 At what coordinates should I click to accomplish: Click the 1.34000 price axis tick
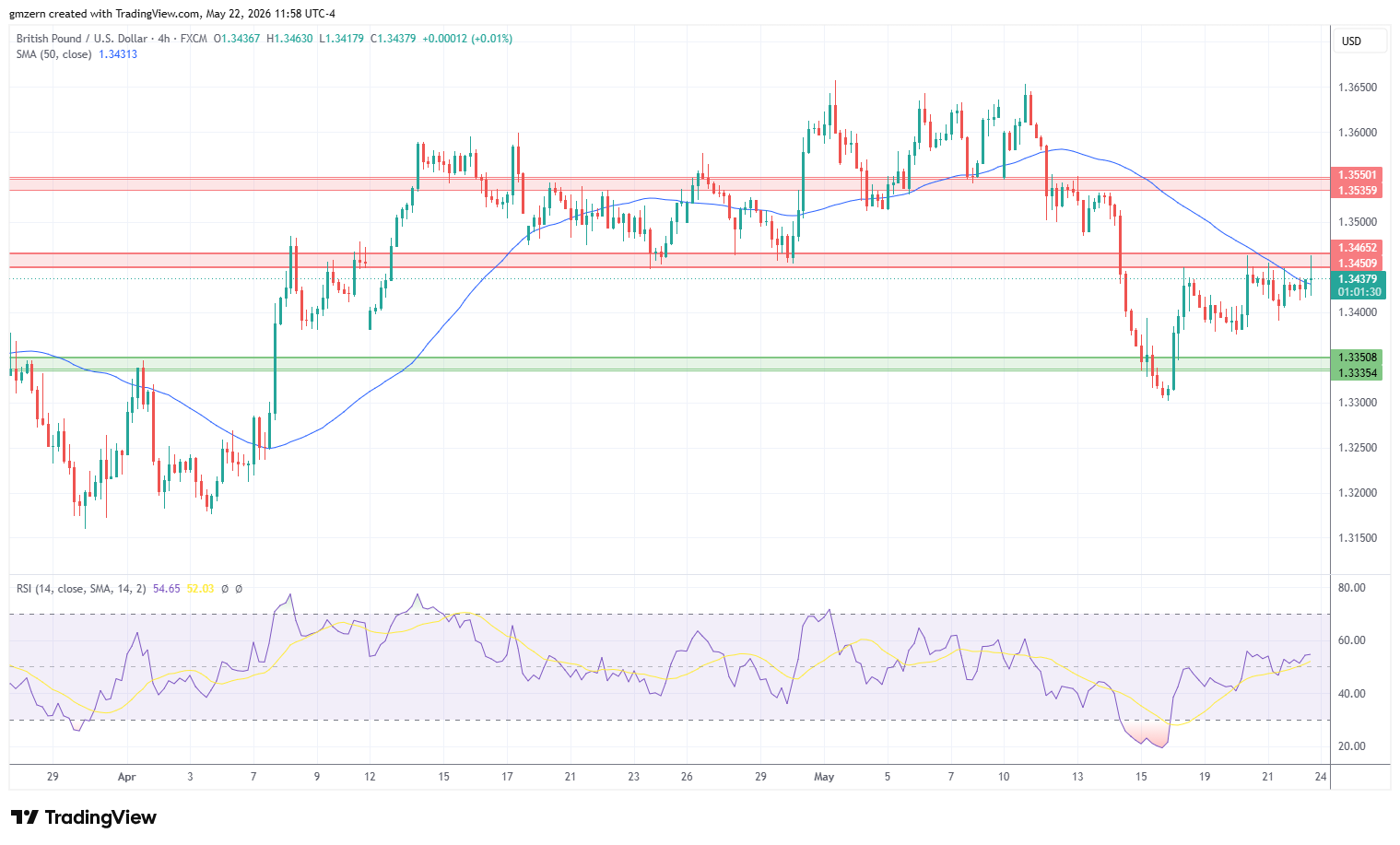click(1358, 312)
